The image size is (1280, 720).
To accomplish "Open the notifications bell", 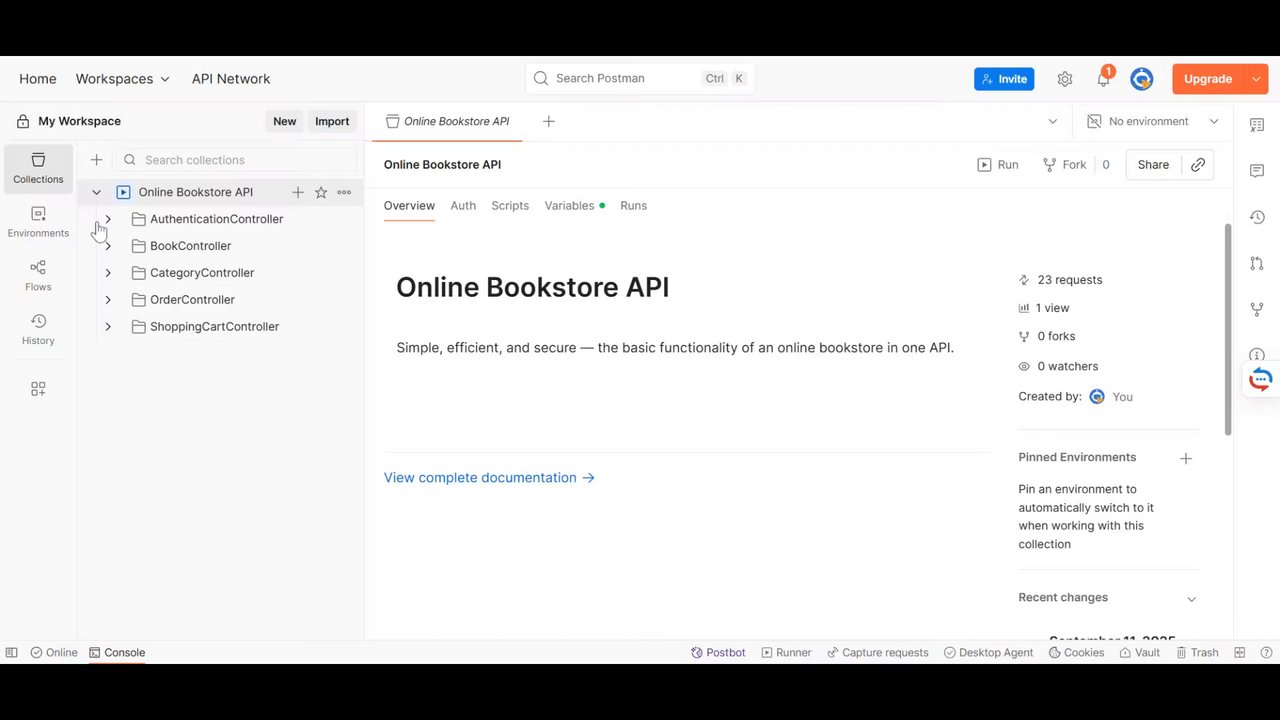I will coord(1104,79).
